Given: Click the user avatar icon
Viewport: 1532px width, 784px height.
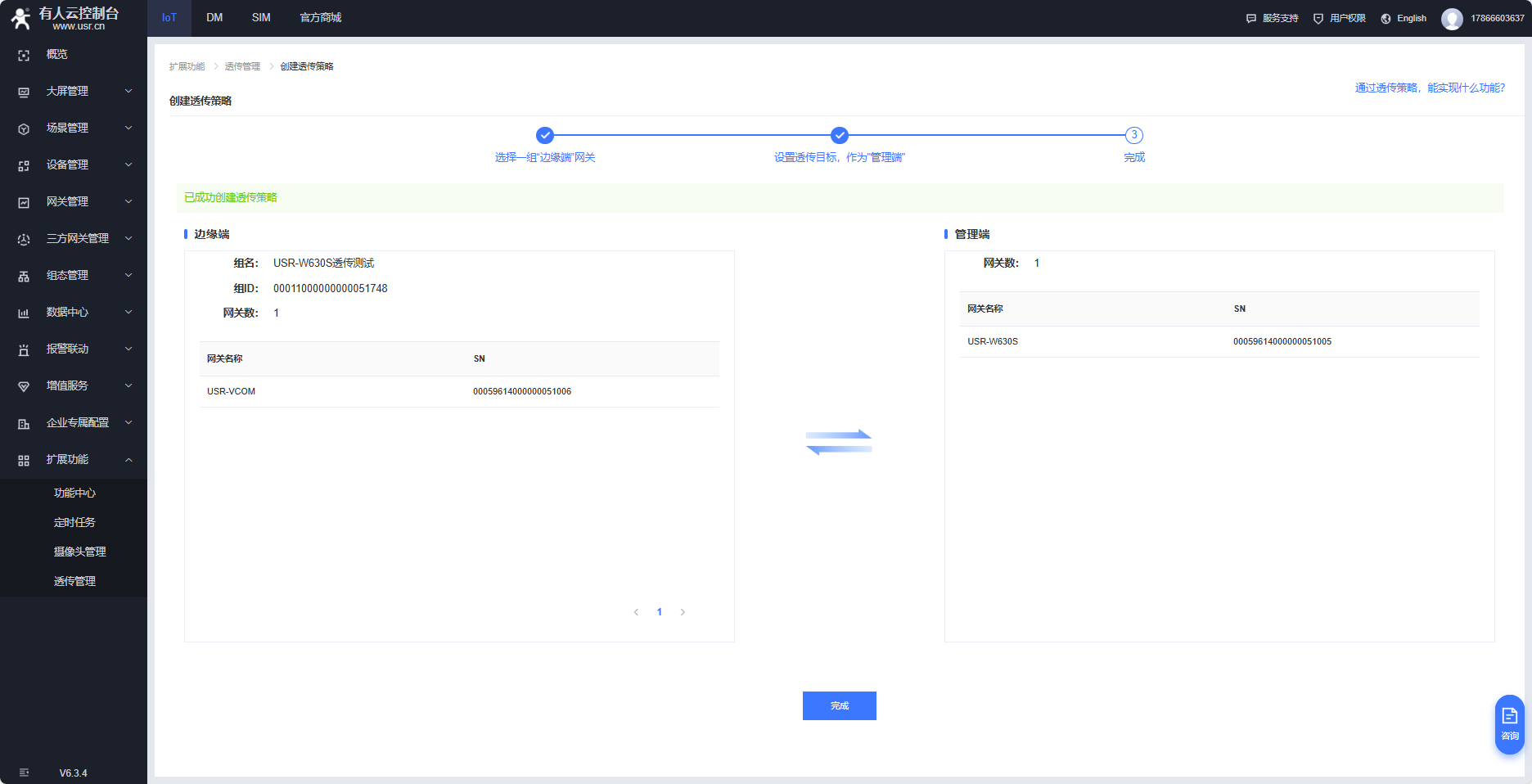Looking at the screenshot, I should coord(1452,19).
